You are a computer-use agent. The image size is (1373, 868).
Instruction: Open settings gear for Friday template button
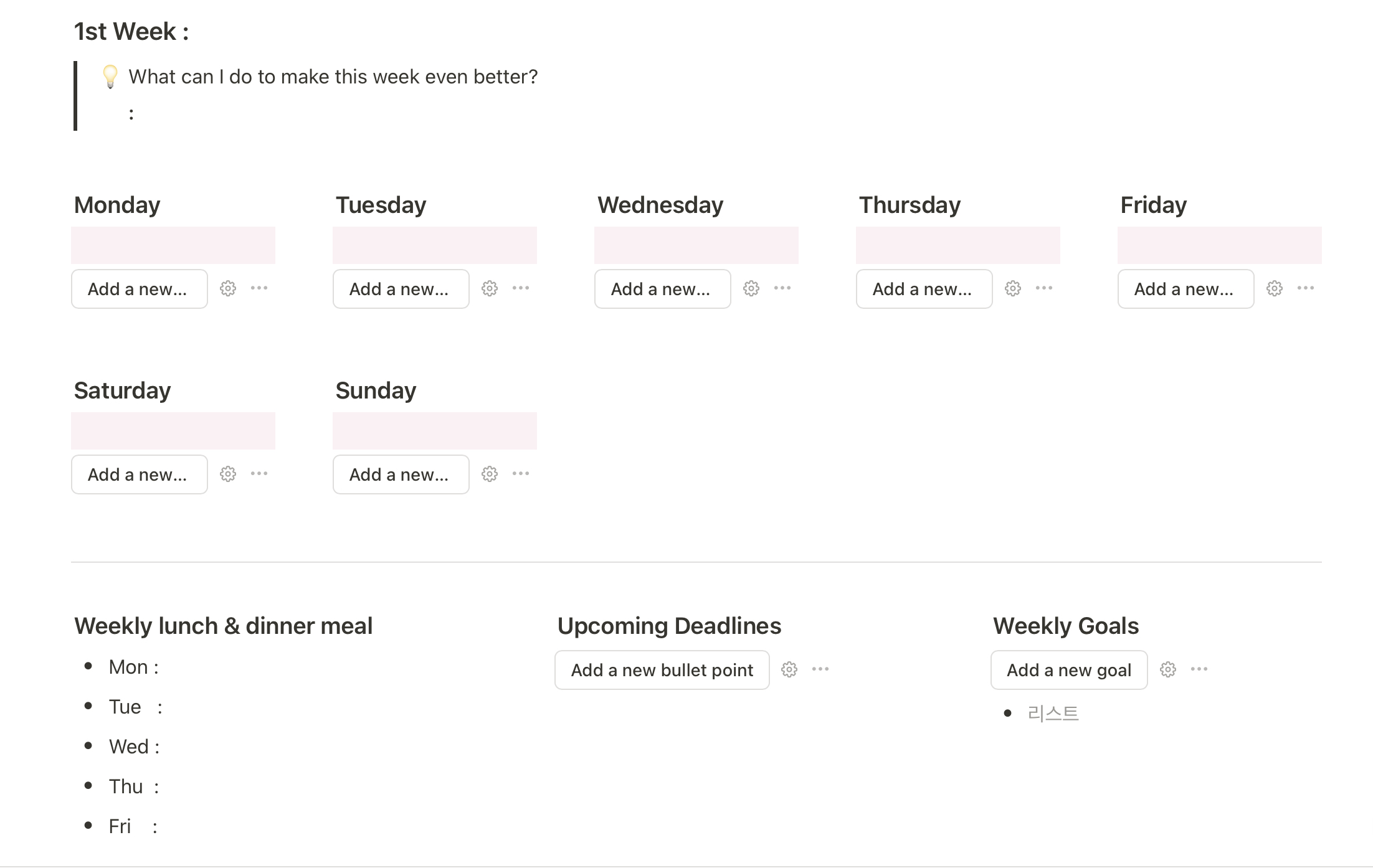pos(1275,289)
